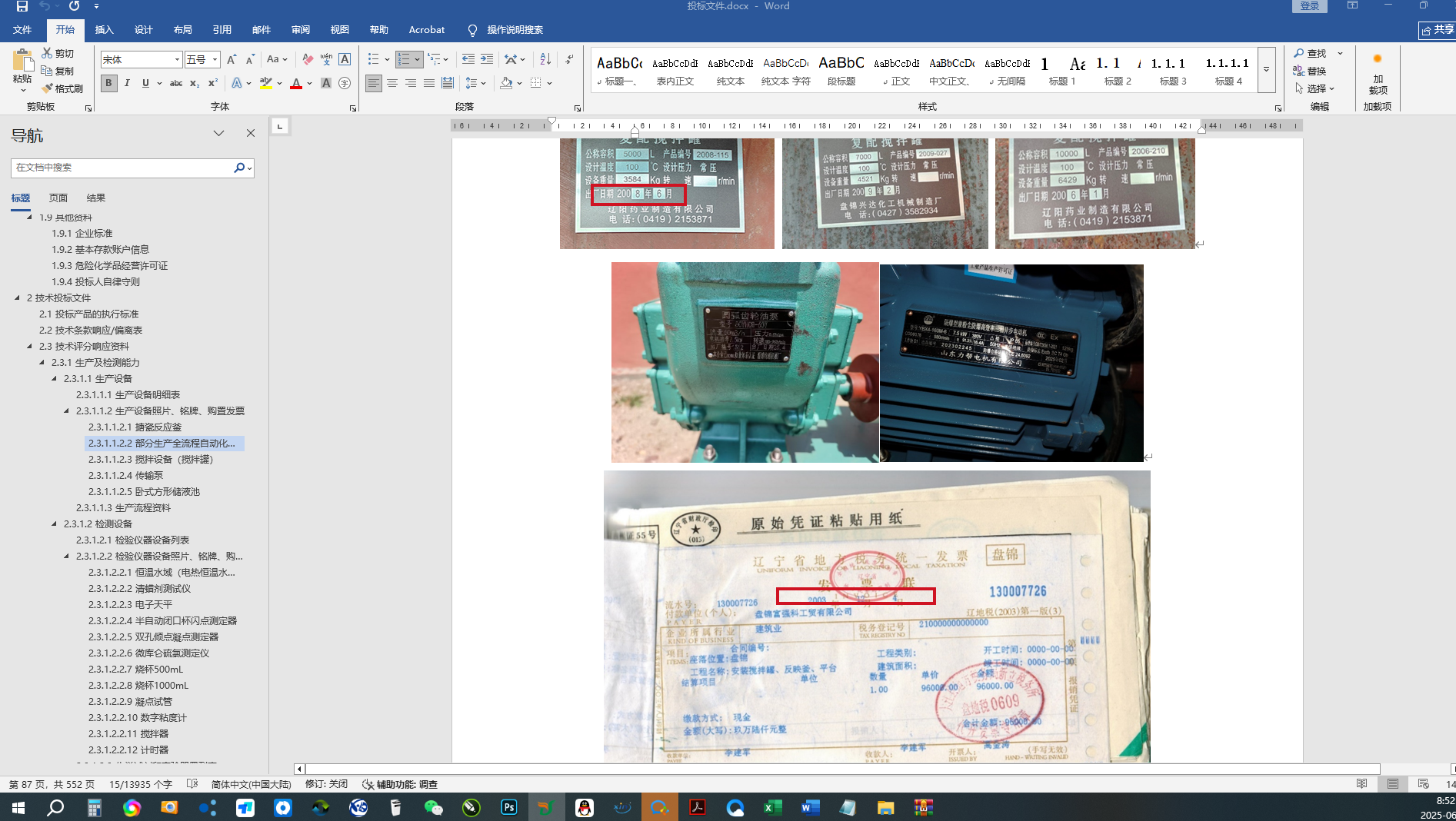Increase font size with the grow font icon

[232, 59]
